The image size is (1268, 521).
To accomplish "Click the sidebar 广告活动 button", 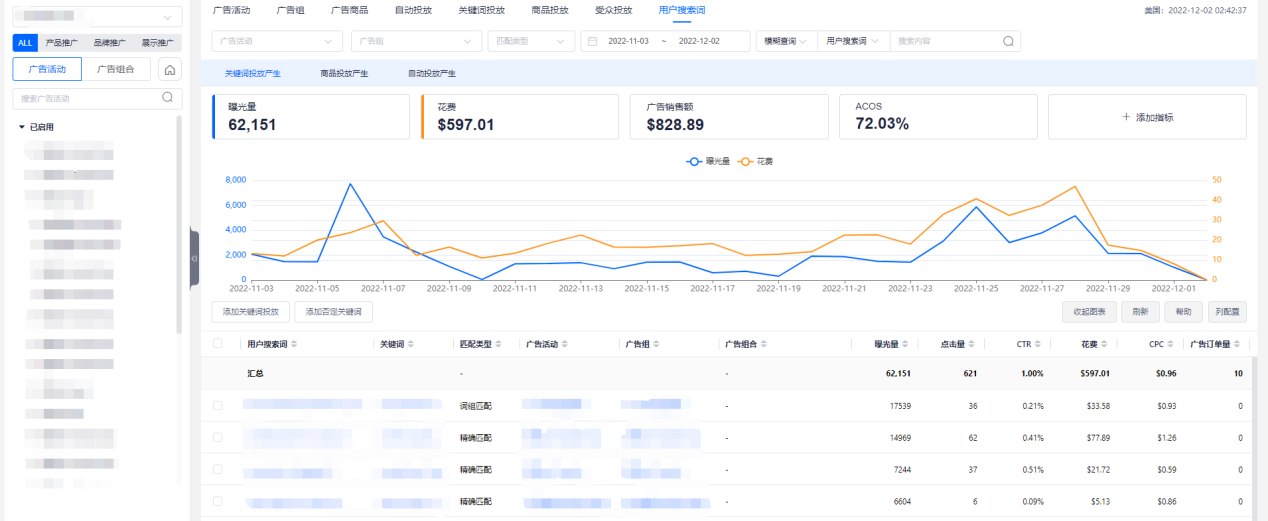I will (x=47, y=69).
